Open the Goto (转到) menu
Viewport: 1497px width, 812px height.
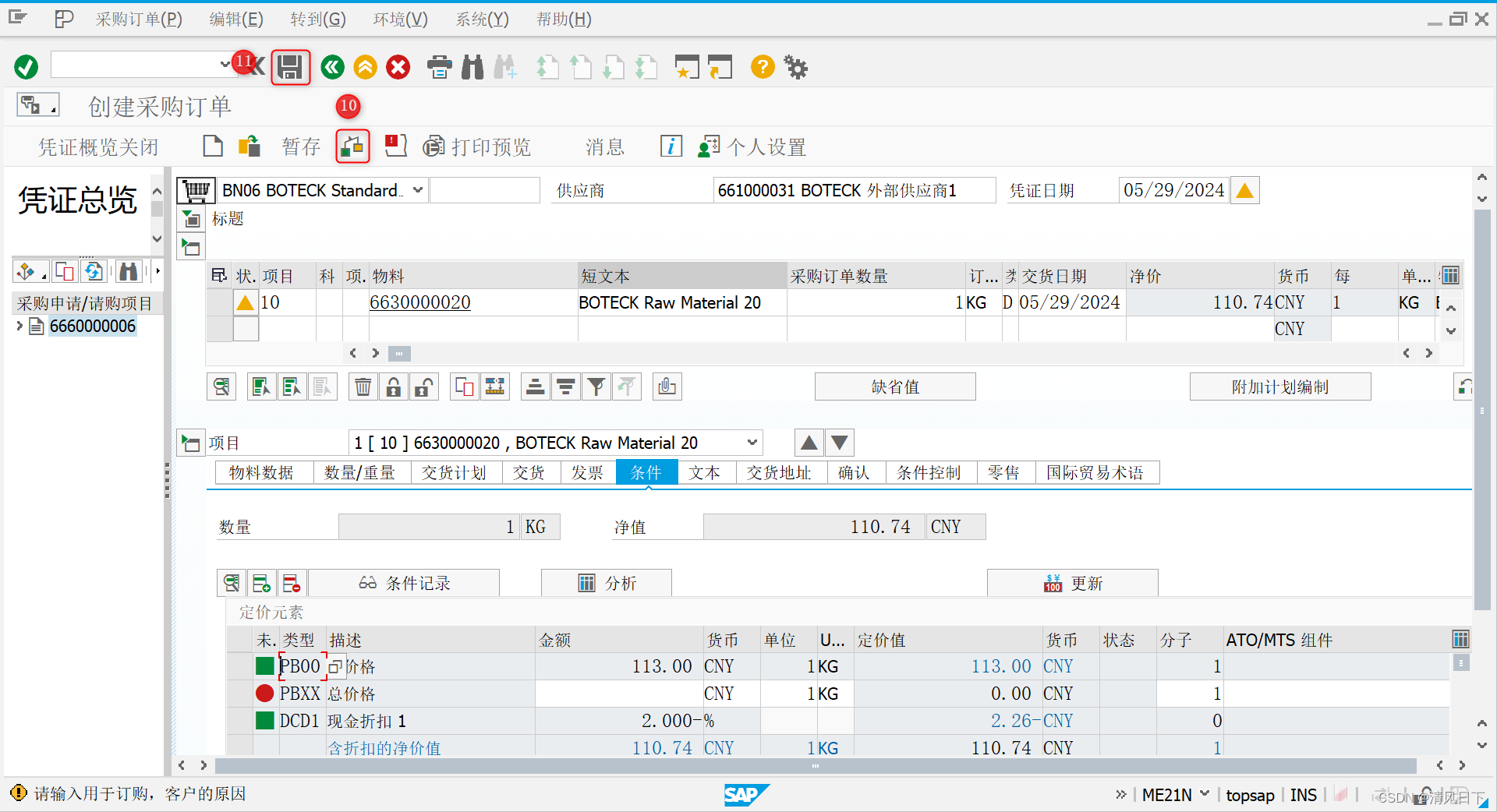click(x=318, y=19)
